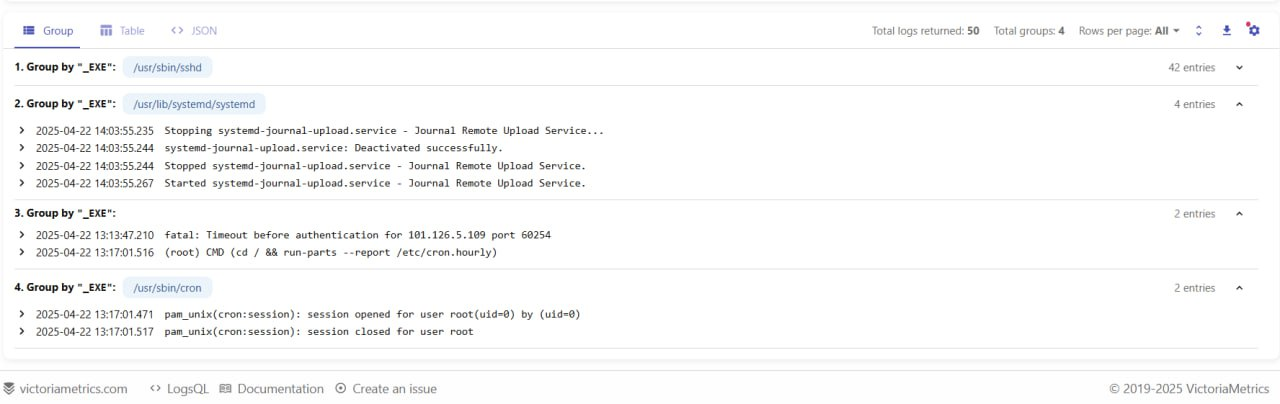This screenshot has width=1280, height=404.
Task: Open the group view settings gear
Action: tap(1253, 30)
